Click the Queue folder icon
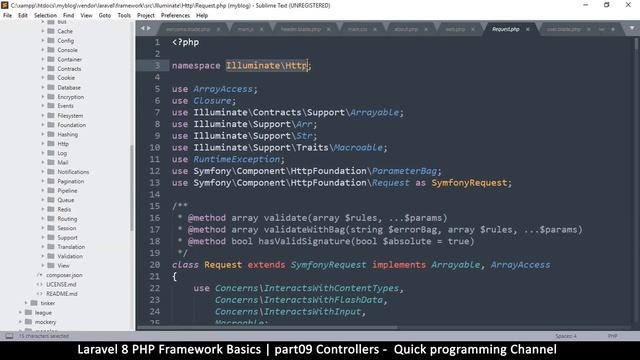640x360 pixels. pyautogui.click(x=51, y=200)
